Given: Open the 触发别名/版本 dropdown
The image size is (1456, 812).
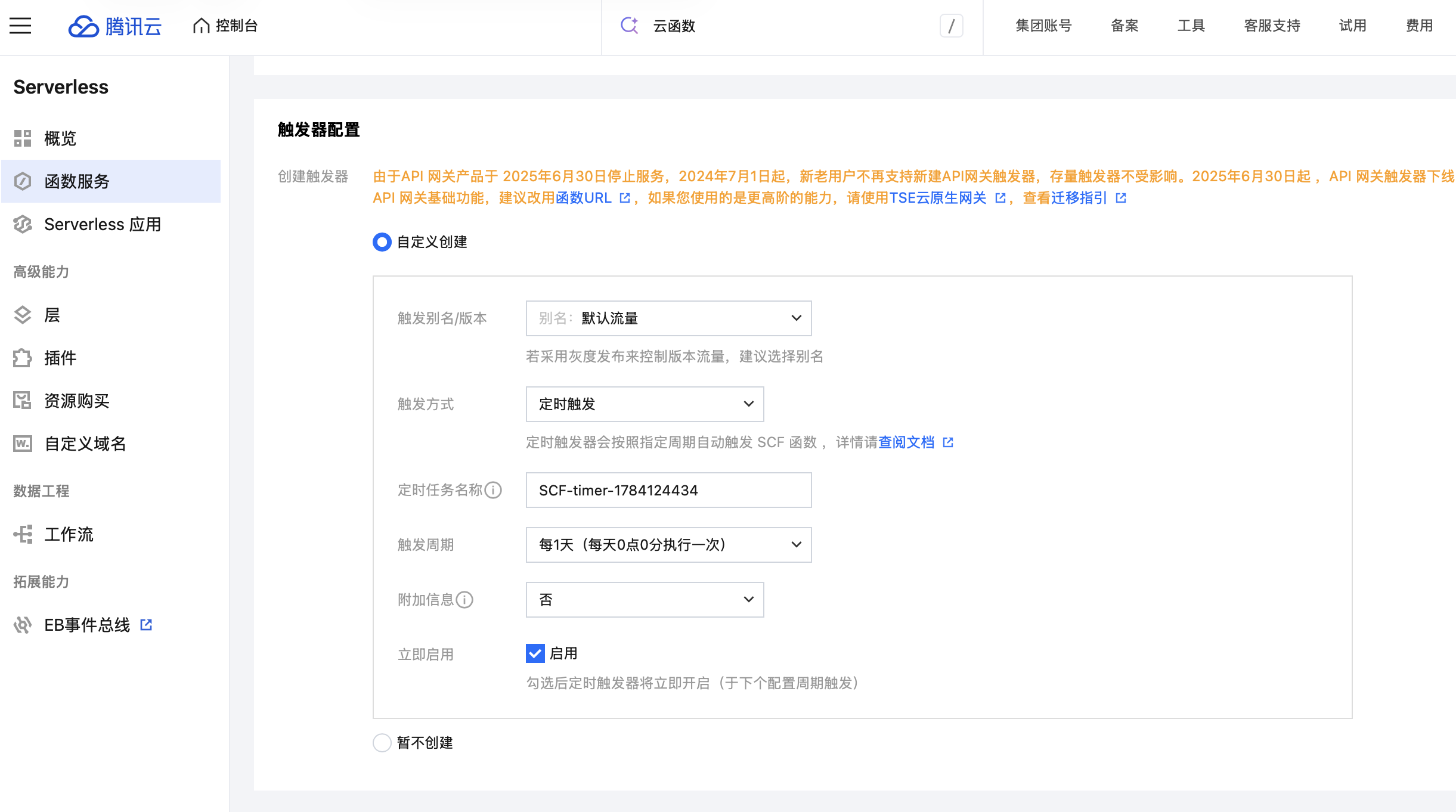Looking at the screenshot, I should 668,318.
